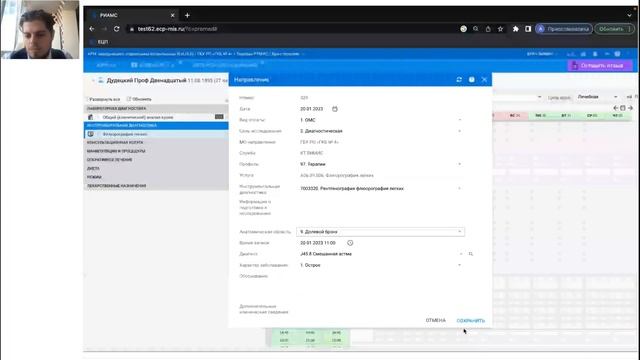Reload the page with browser reload icon

pos(117,29)
